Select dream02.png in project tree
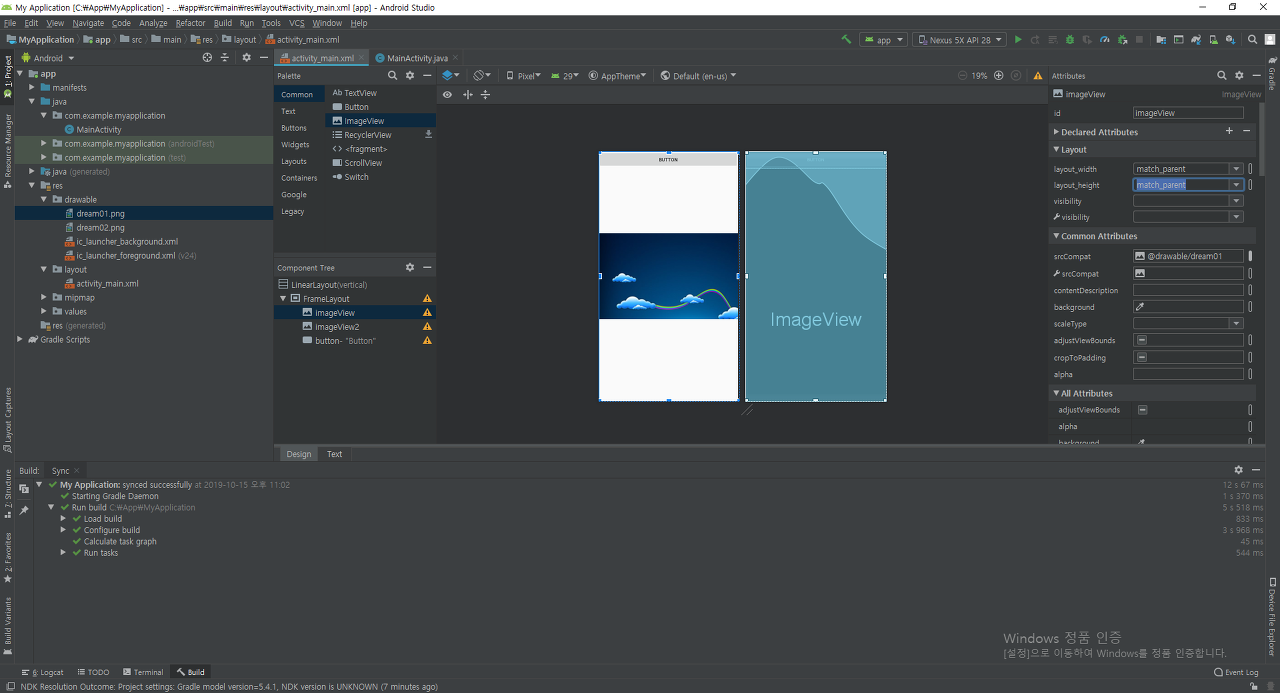Screen dimensions: 1280x693 coord(100,227)
